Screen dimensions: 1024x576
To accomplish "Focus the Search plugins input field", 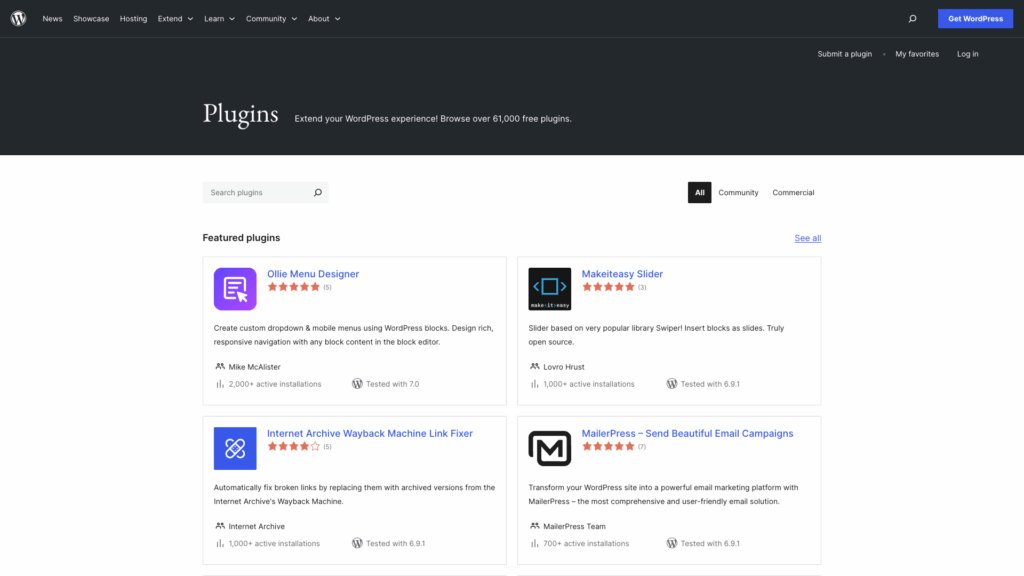I will pyautogui.click(x=256, y=193).
